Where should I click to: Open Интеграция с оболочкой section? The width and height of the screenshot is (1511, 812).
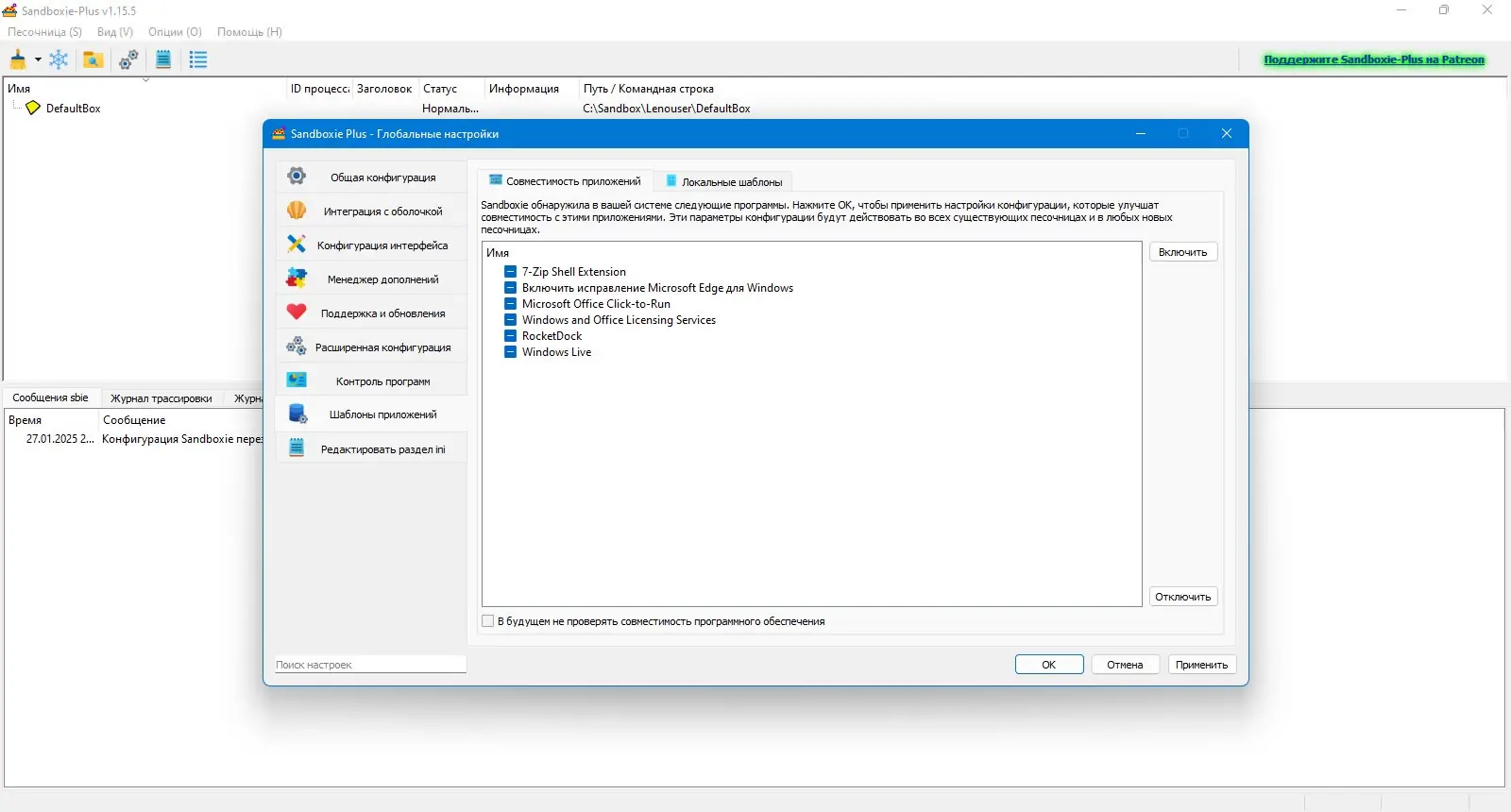click(x=372, y=211)
